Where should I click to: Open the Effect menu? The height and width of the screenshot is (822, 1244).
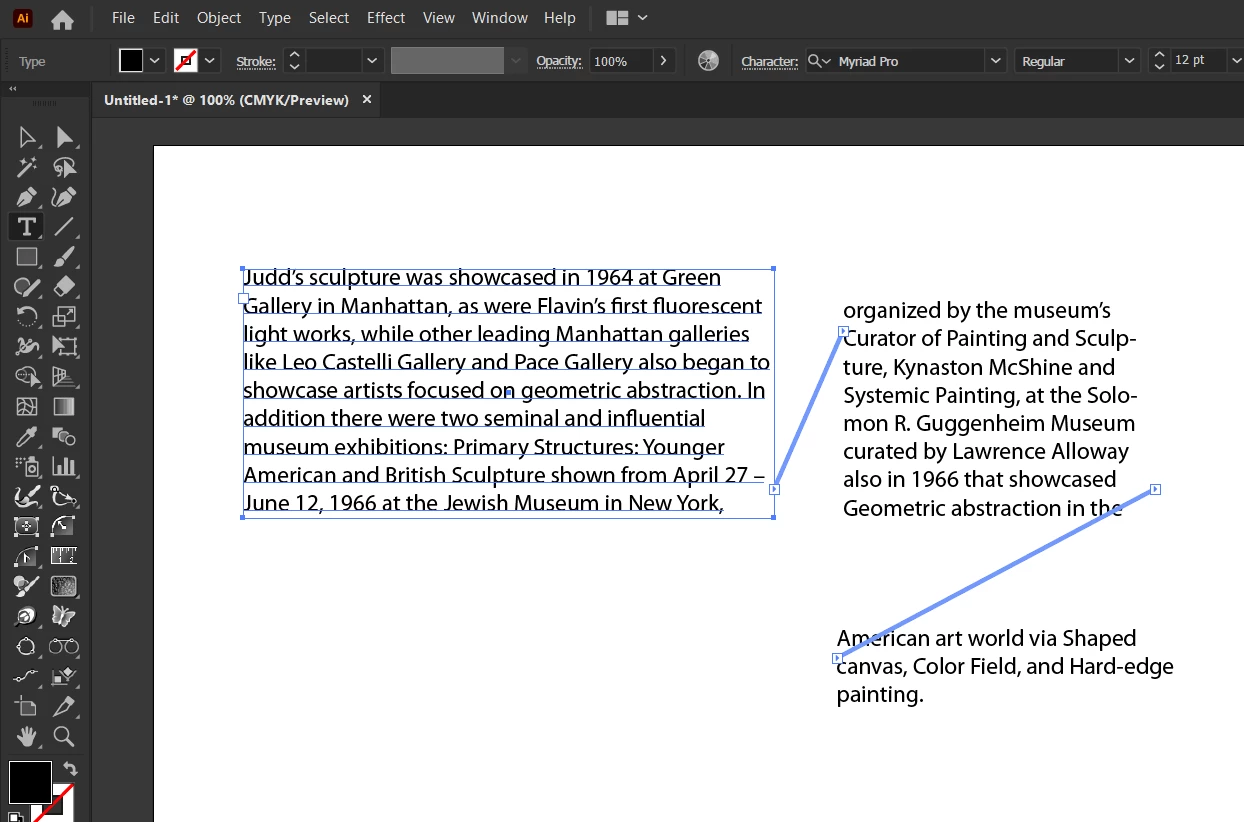coord(386,18)
